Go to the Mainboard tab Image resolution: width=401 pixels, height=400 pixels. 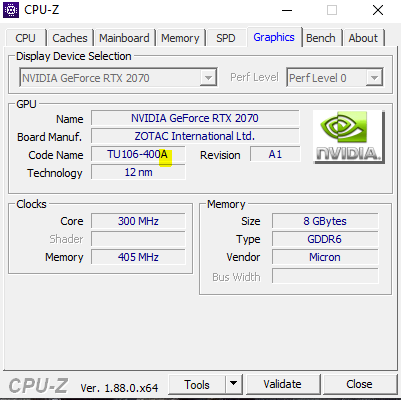(x=124, y=38)
